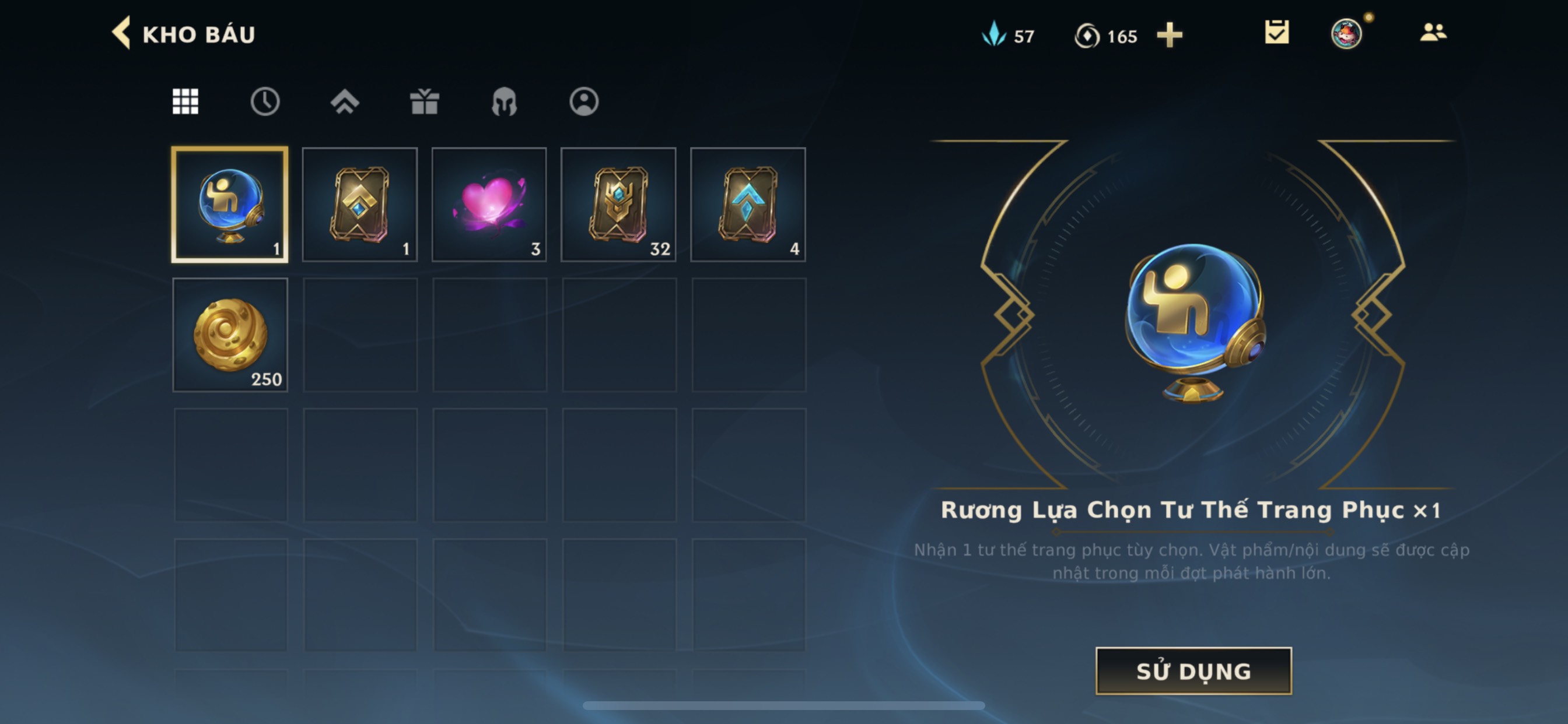Image resolution: width=1568 pixels, height=724 pixels.
Task: Select the blue pose orb chest item
Action: 230,205
